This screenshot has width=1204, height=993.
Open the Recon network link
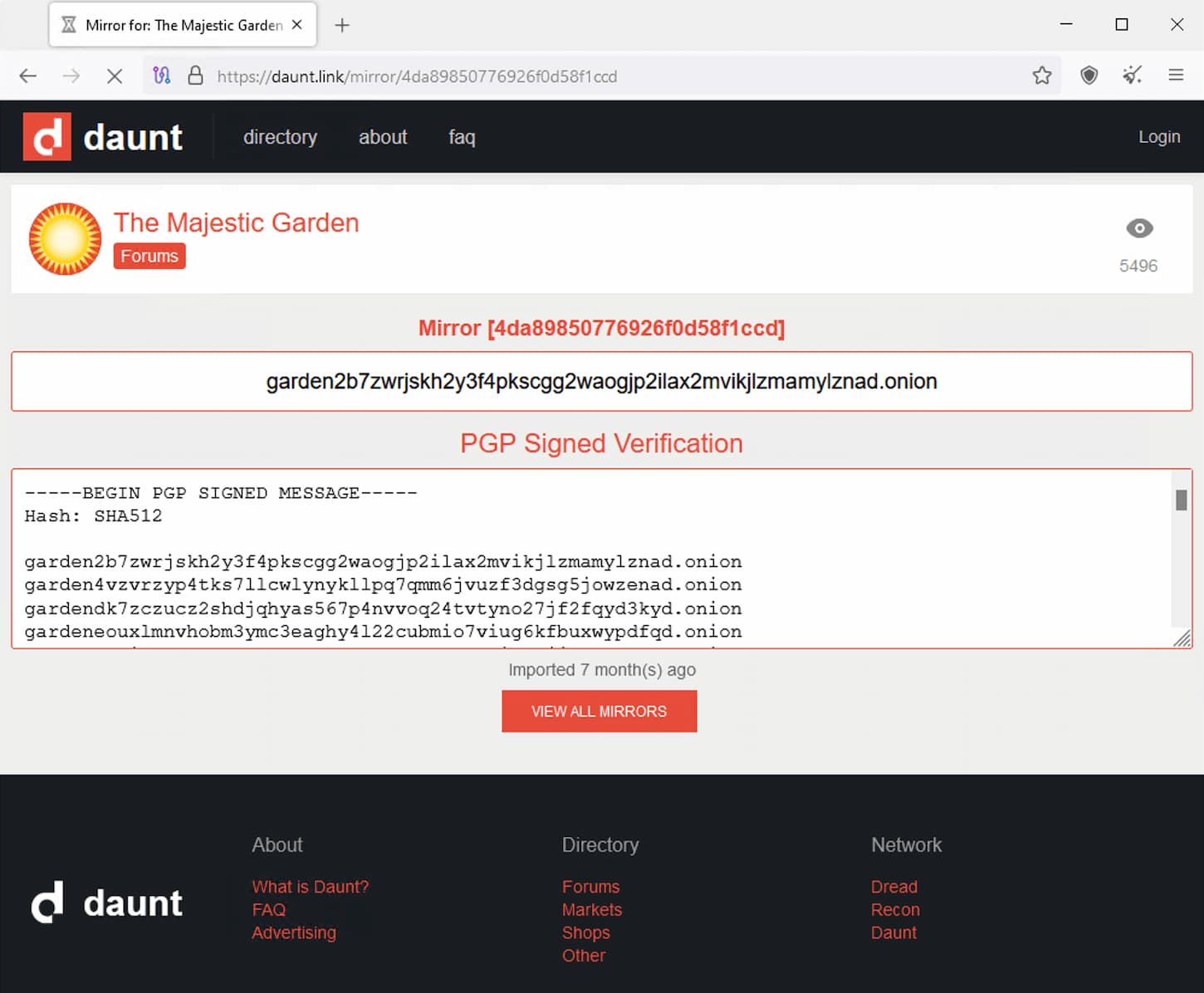click(895, 910)
